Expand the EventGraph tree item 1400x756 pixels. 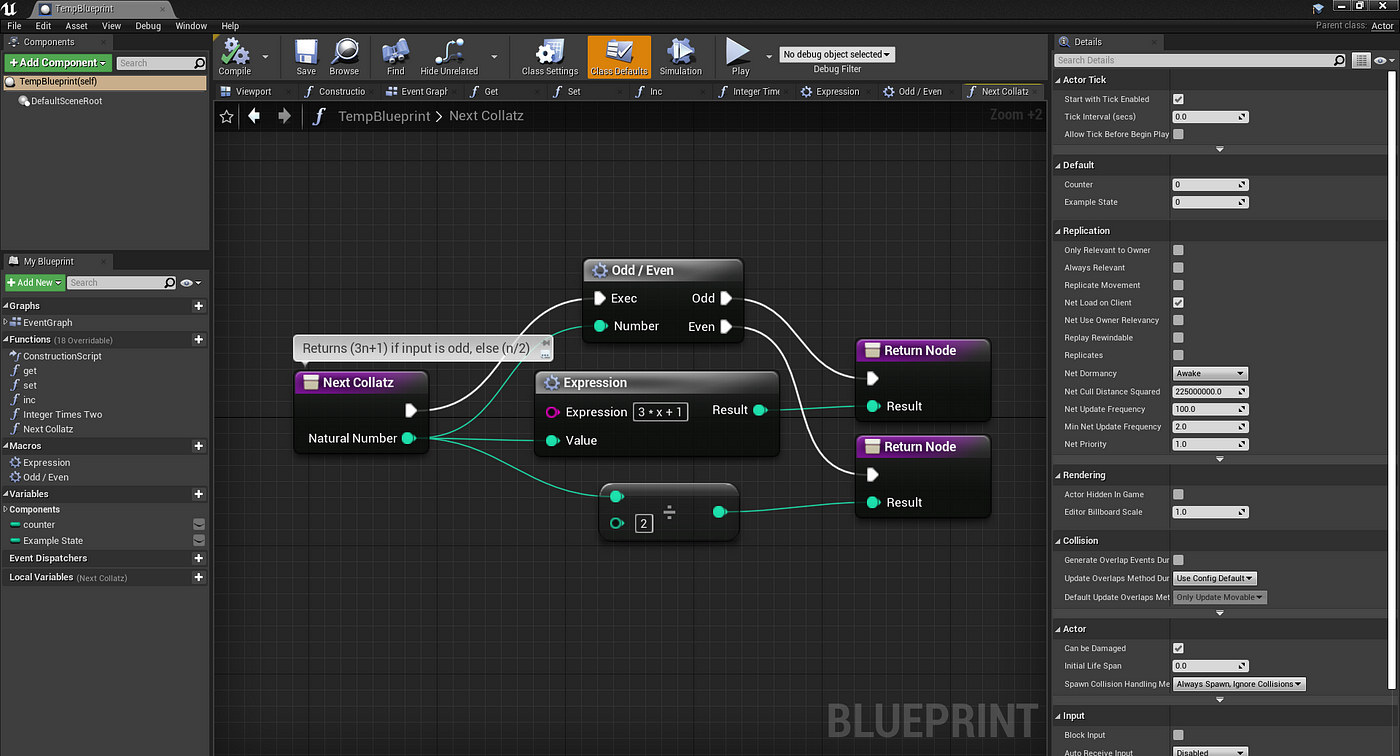[6, 322]
